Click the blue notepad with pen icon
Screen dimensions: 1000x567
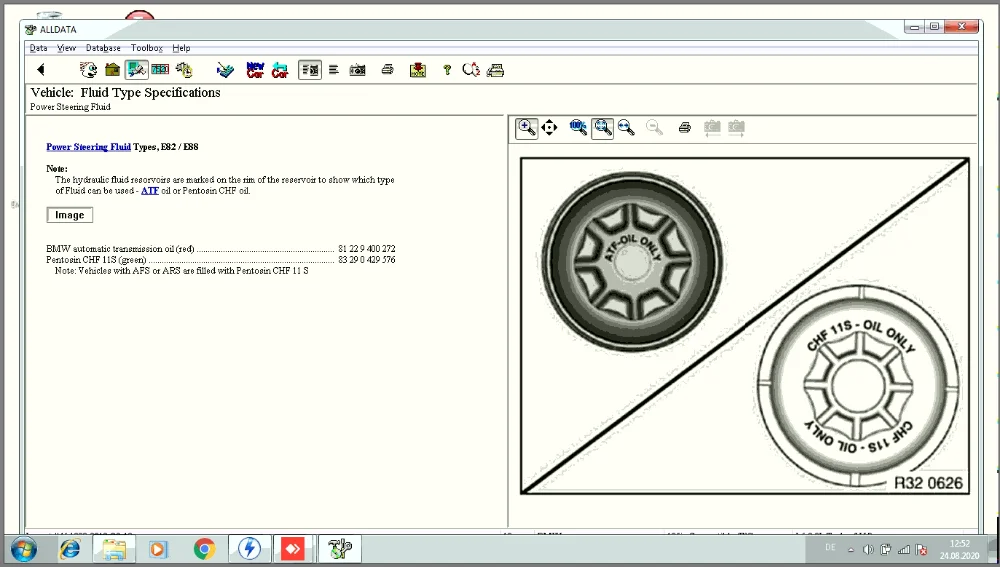click(x=225, y=70)
